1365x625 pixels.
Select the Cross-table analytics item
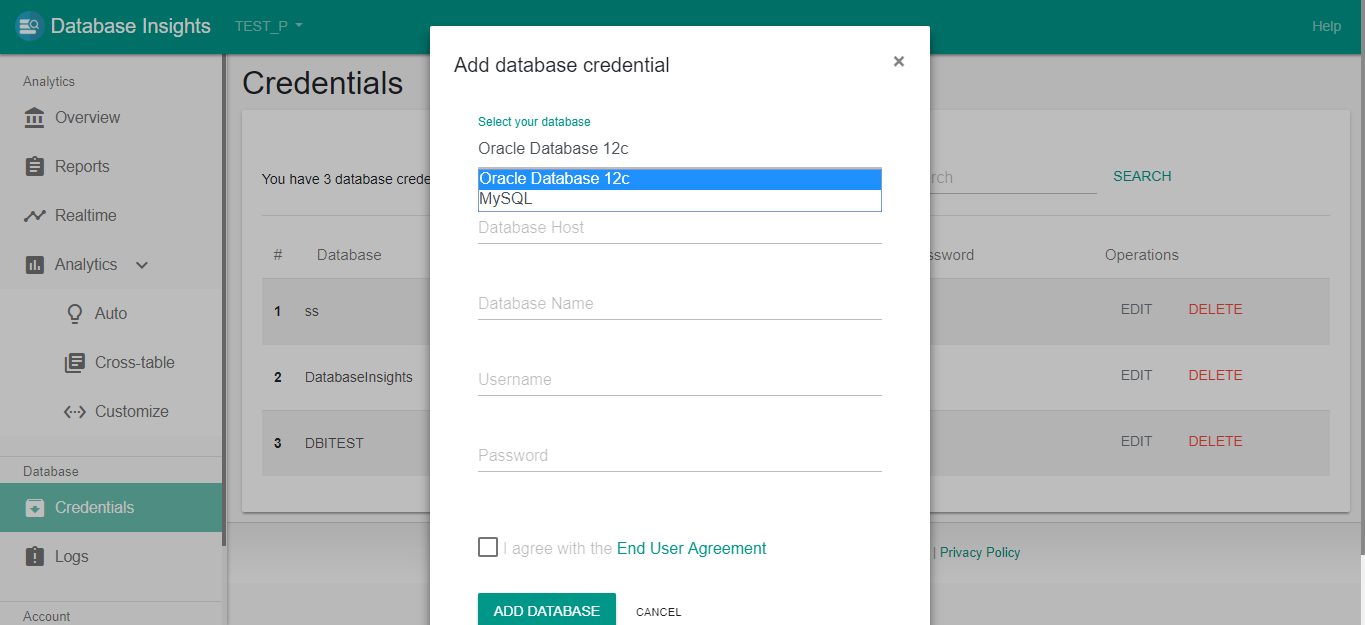(x=110, y=363)
